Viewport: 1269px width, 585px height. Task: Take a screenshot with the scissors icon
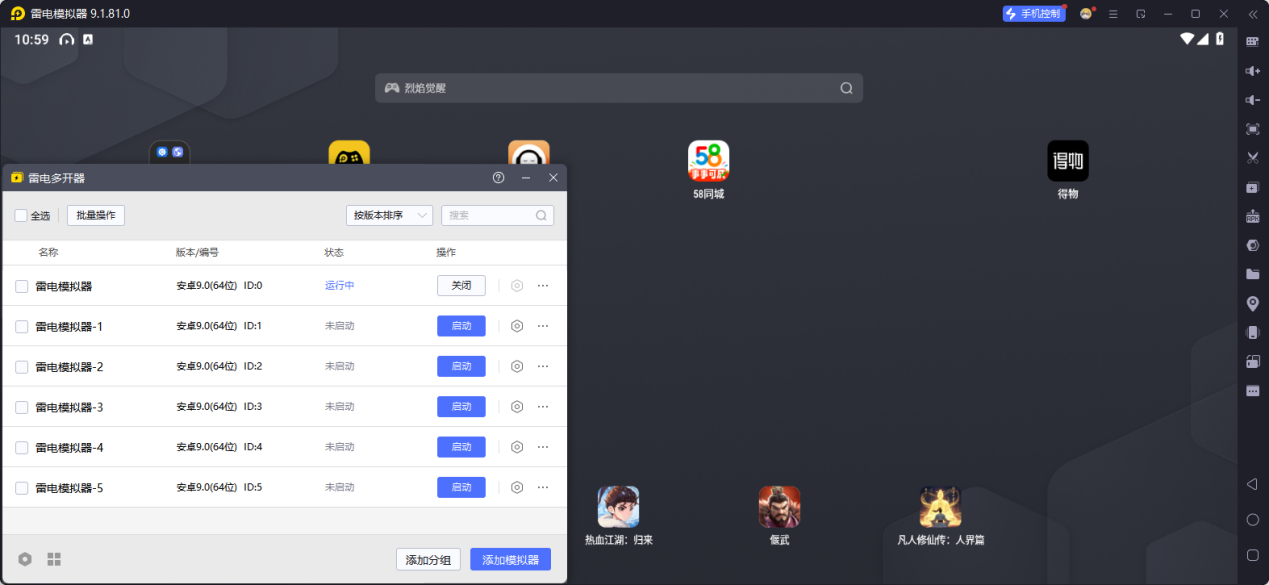[x=1252, y=158]
